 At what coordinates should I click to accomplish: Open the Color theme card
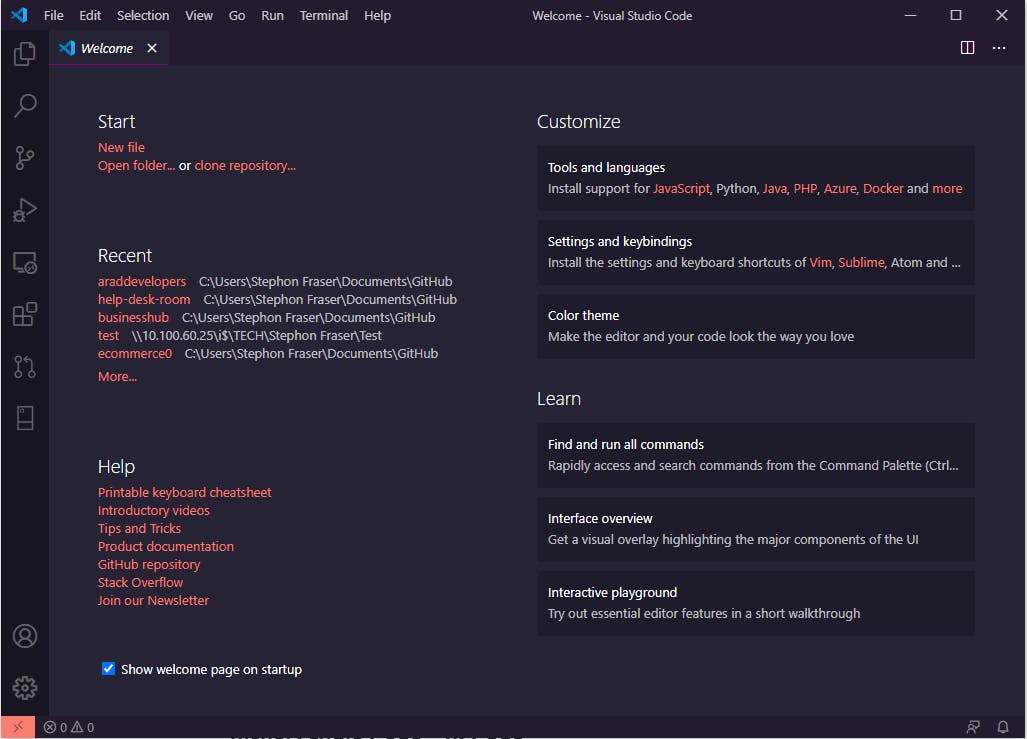click(756, 326)
